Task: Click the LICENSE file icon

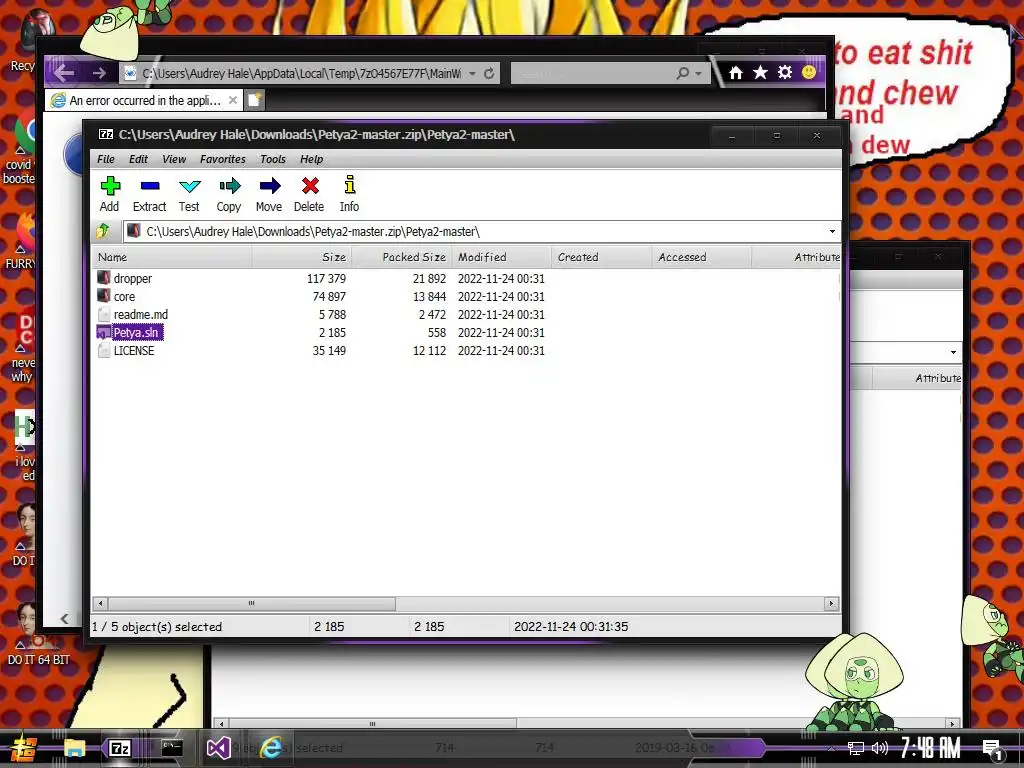Action: [103, 351]
